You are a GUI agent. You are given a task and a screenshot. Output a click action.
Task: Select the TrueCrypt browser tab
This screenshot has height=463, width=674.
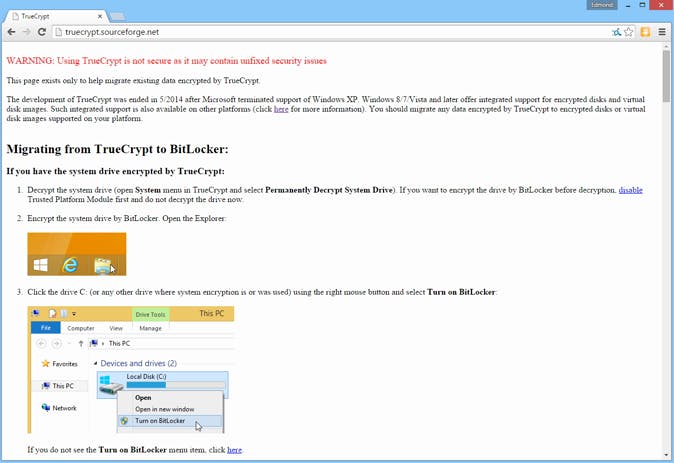56,16
